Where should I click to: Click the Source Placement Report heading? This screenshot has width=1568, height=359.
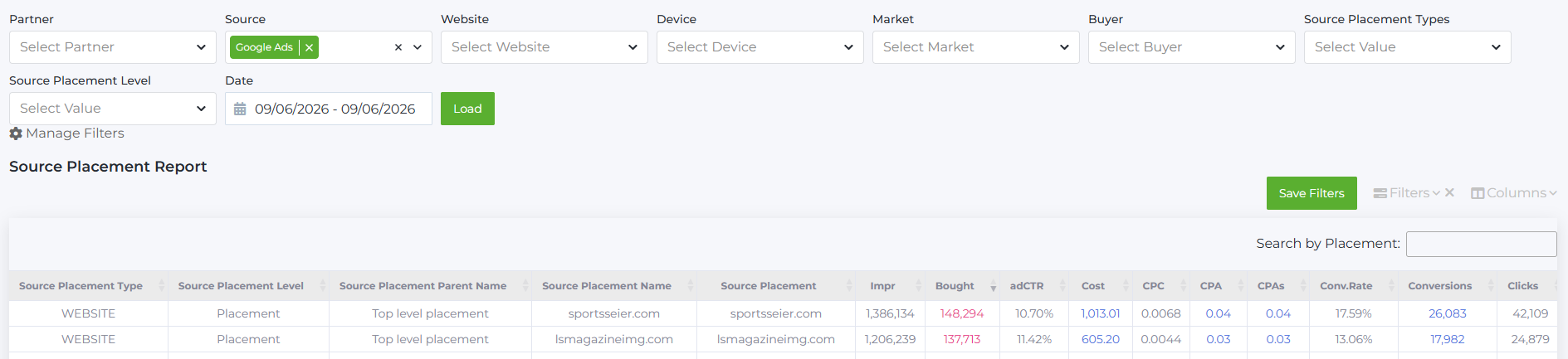tap(108, 167)
